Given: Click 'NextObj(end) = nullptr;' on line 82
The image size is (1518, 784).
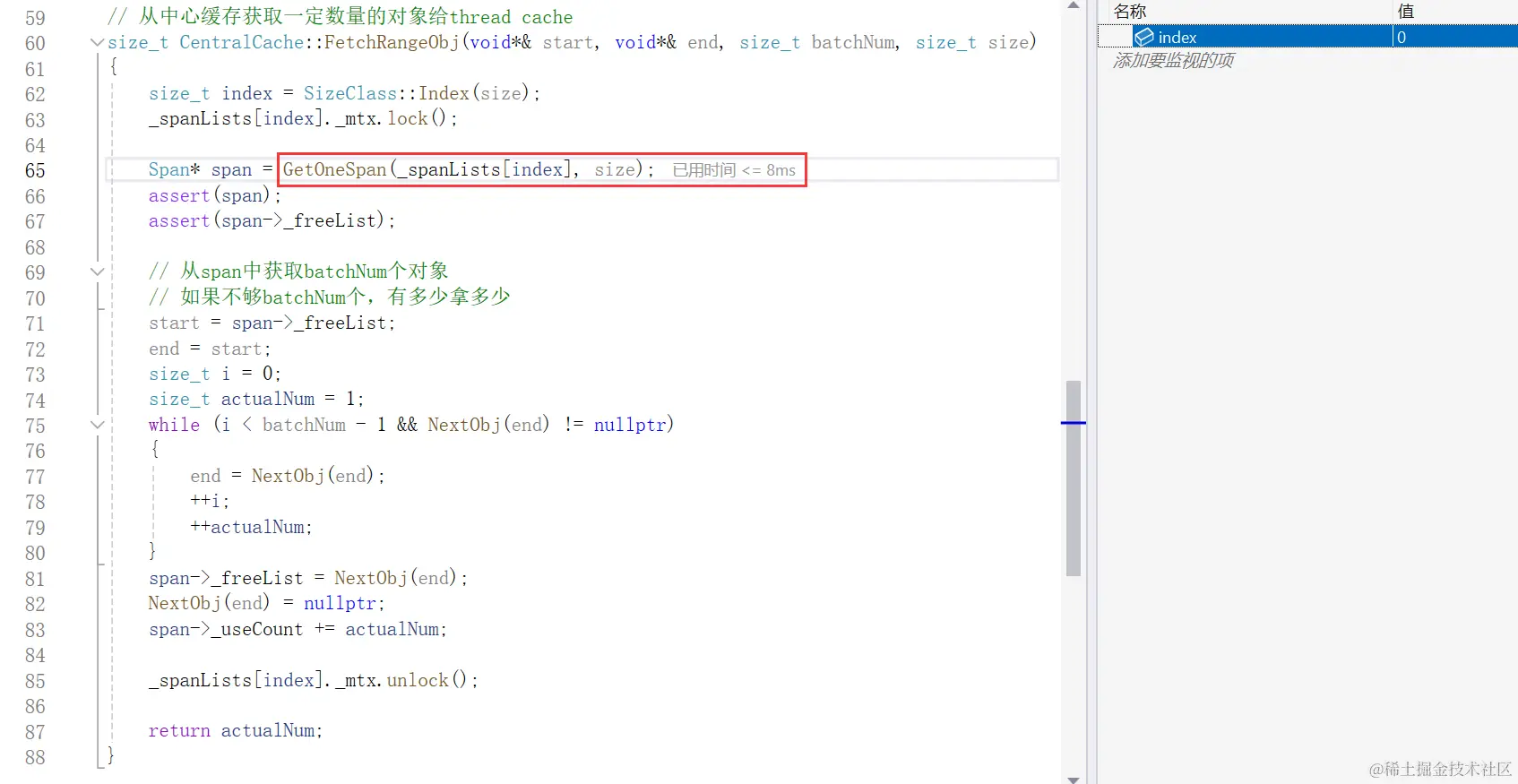Looking at the screenshot, I should click(266, 603).
